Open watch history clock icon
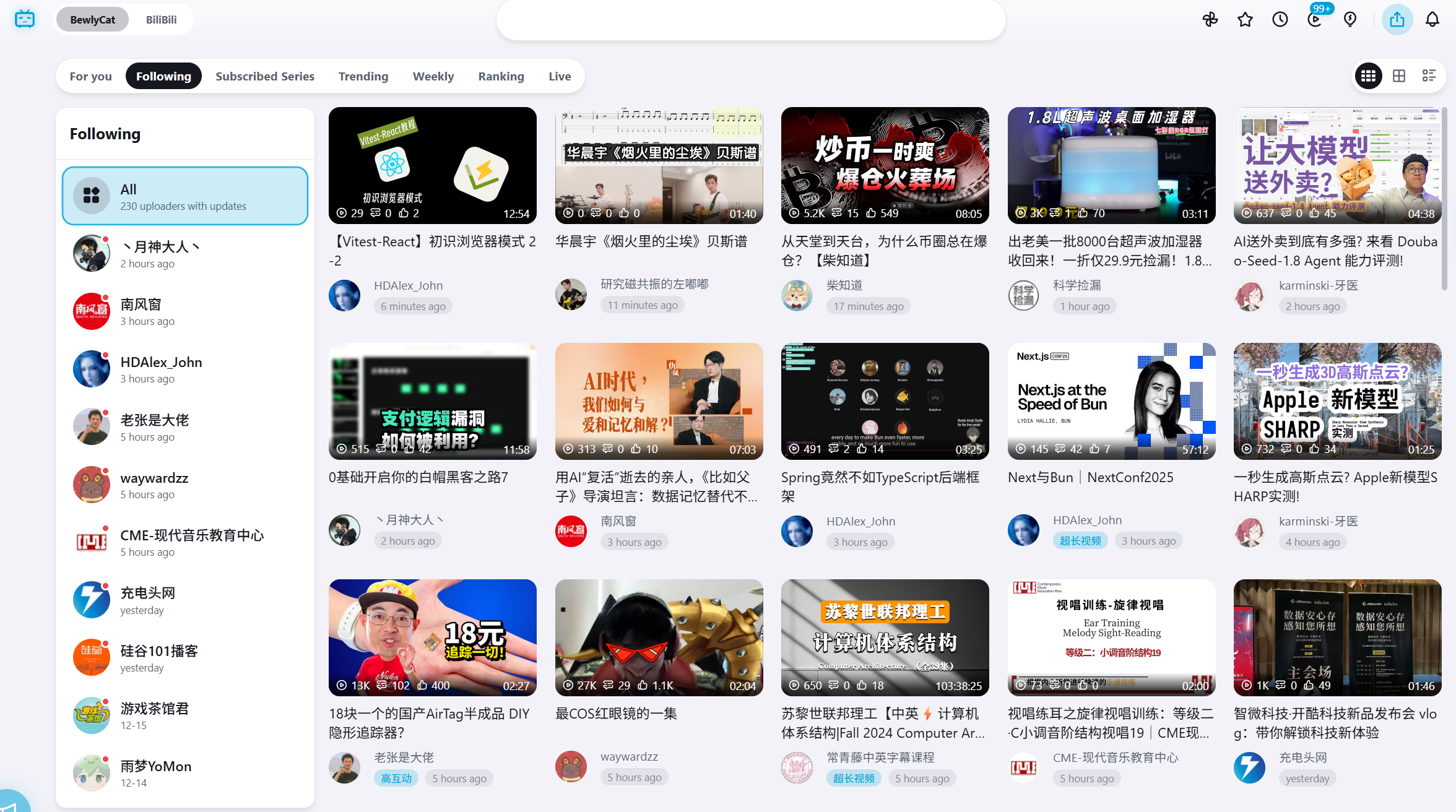Viewport: 1456px width, 812px height. coord(1280,20)
